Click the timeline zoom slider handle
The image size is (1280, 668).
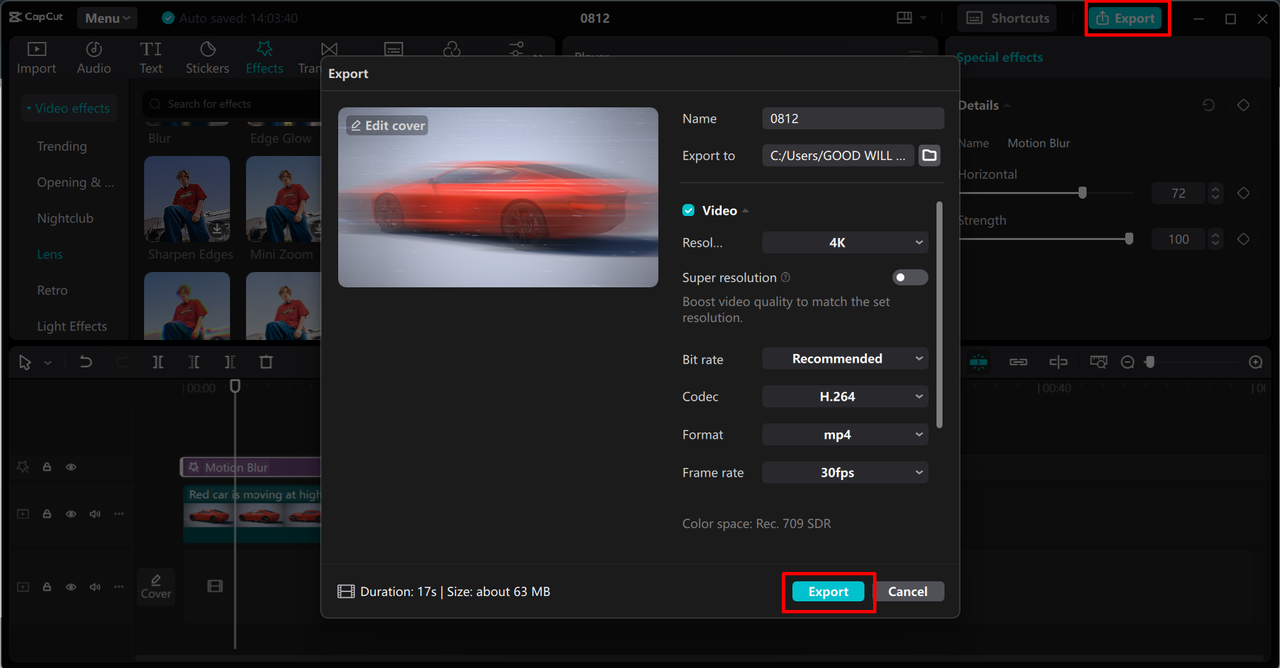1150,361
